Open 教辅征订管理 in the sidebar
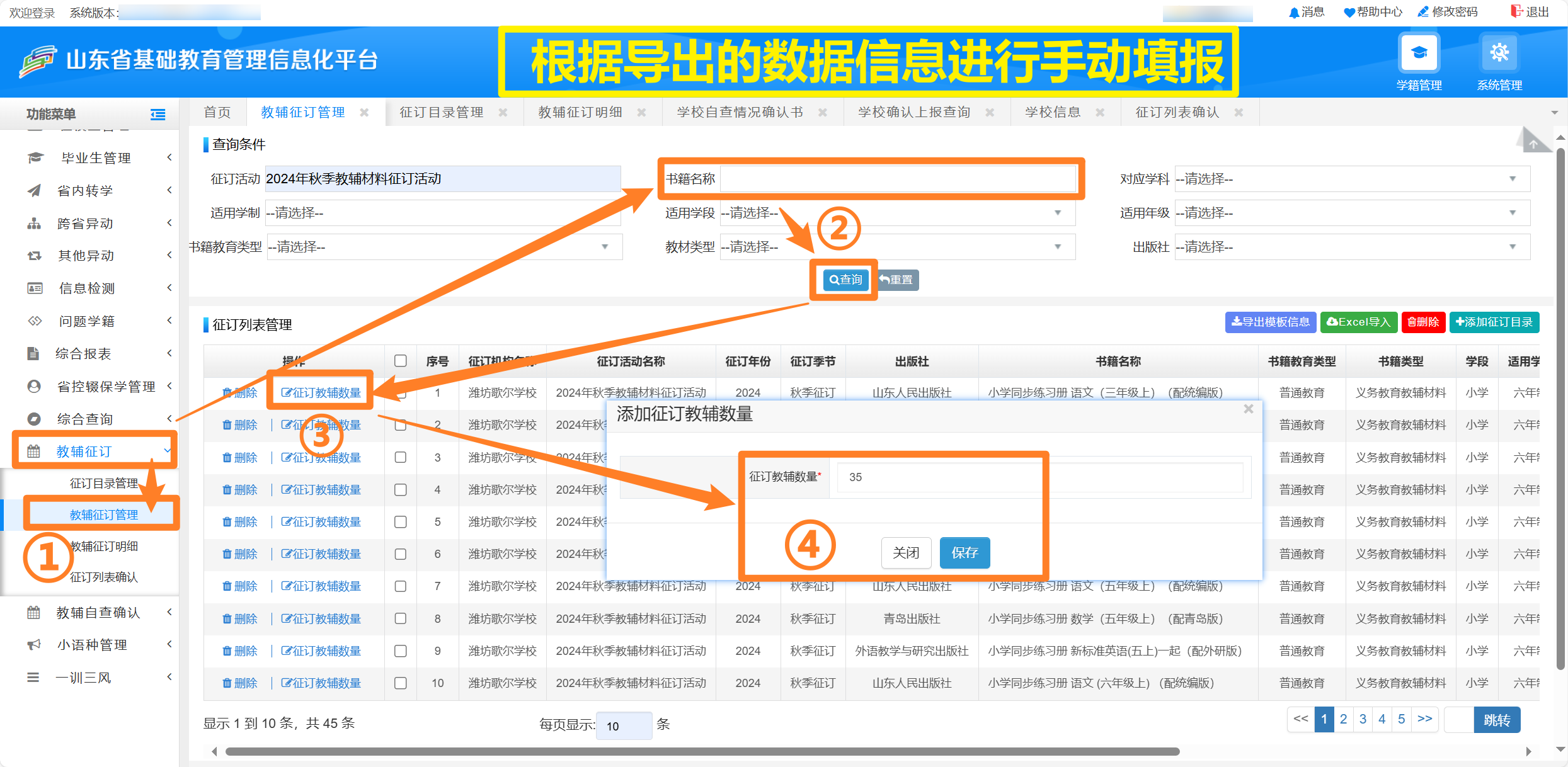This screenshot has width=1568, height=767. (x=104, y=514)
